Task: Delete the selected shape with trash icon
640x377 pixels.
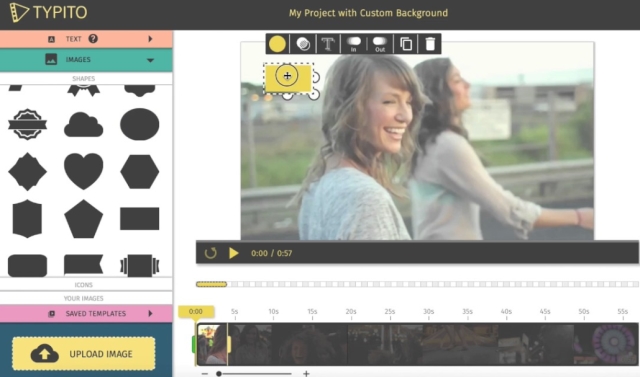Action: (x=430, y=44)
